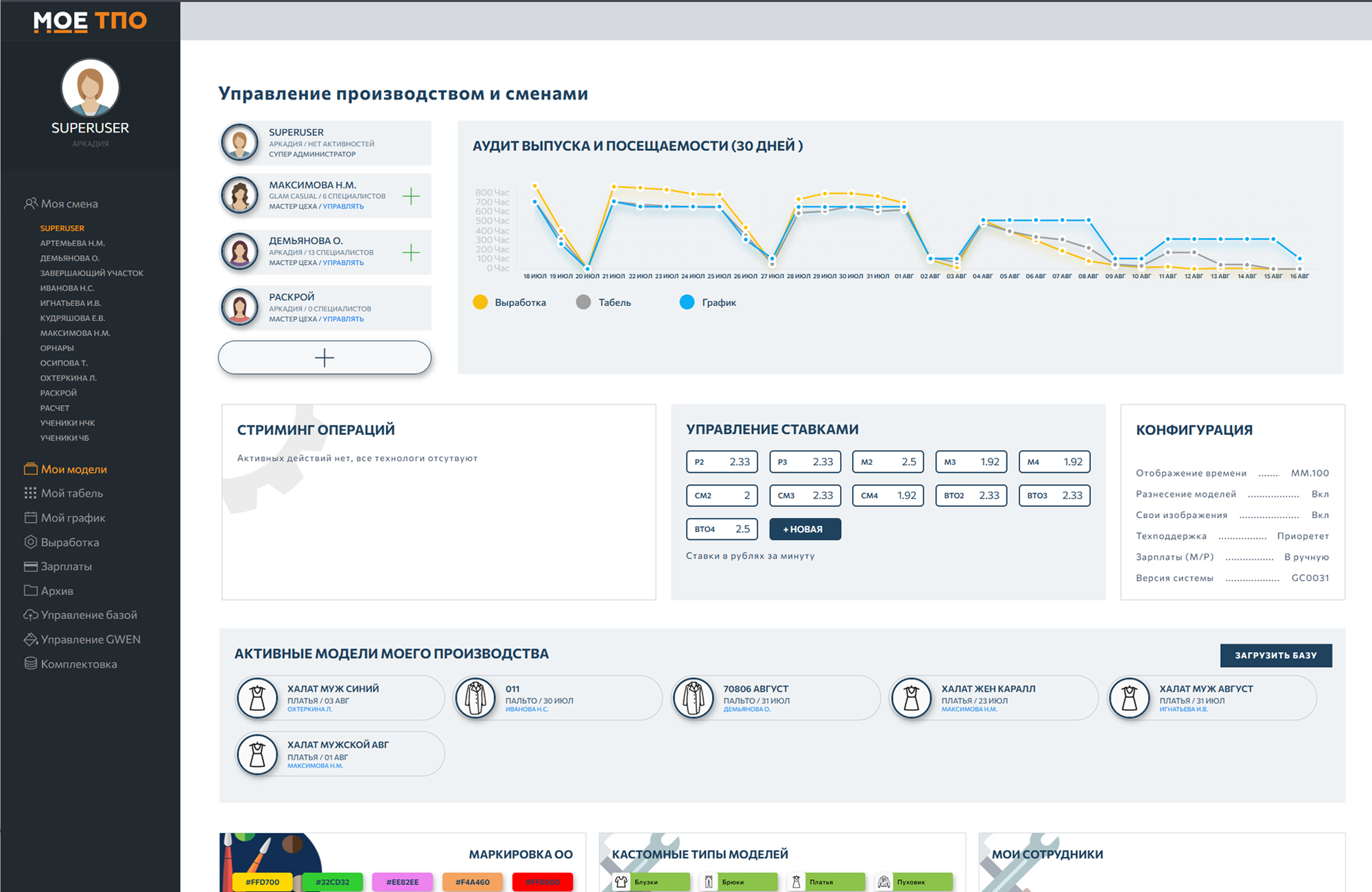The height and width of the screenshot is (892, 1372).
Task: Click the ВТО4 rate field
Action: 722,529
